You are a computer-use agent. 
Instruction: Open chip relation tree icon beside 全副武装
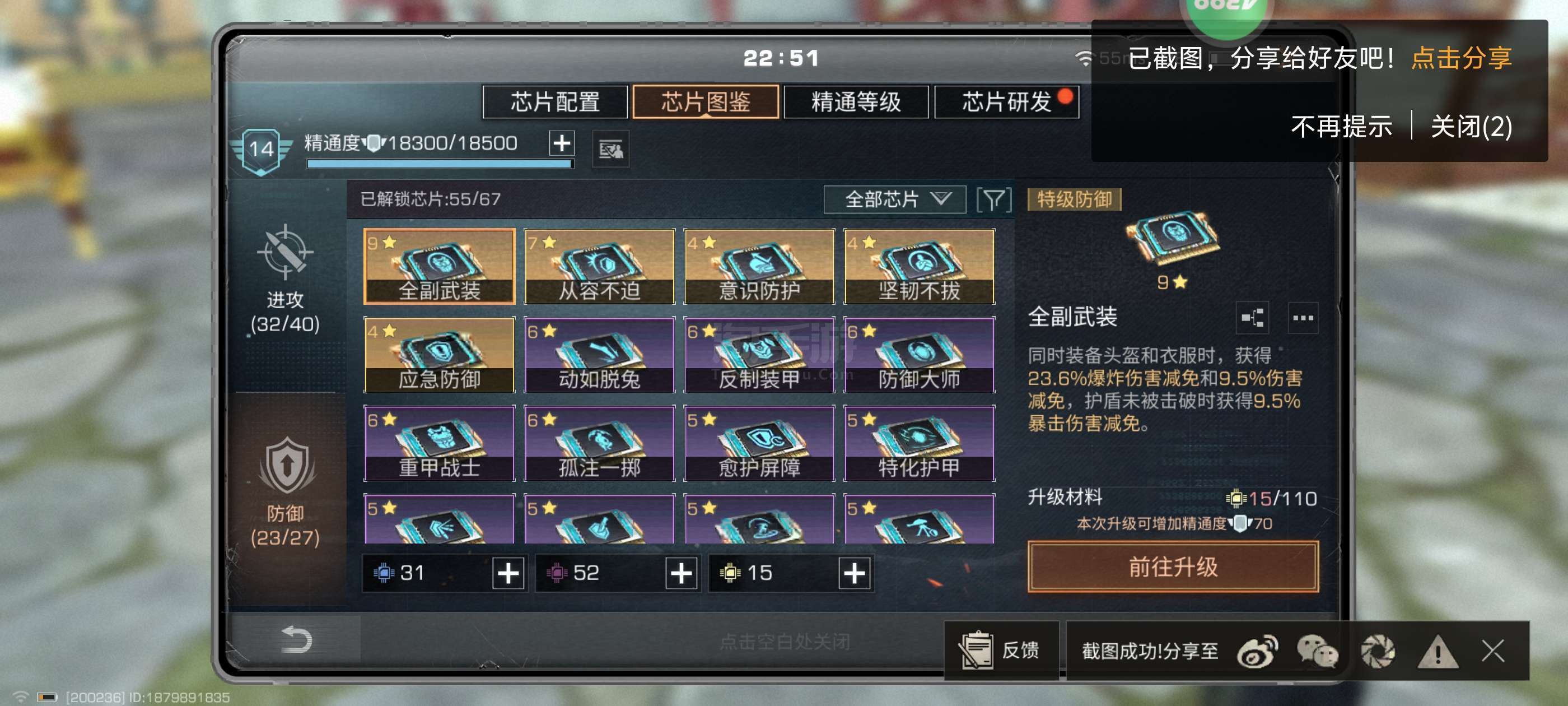coord(1252,317)
